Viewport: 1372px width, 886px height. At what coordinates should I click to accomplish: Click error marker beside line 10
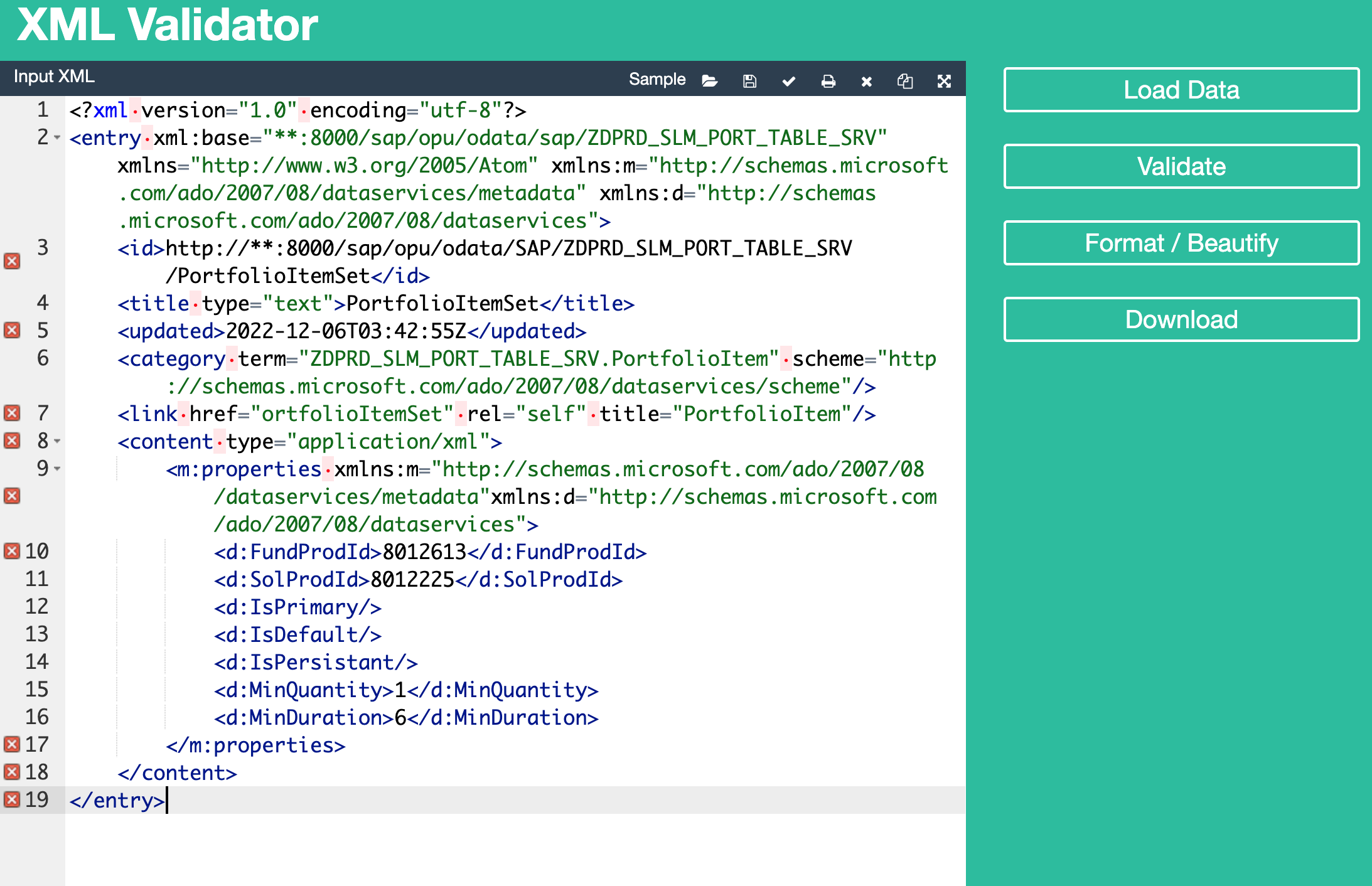12,551
